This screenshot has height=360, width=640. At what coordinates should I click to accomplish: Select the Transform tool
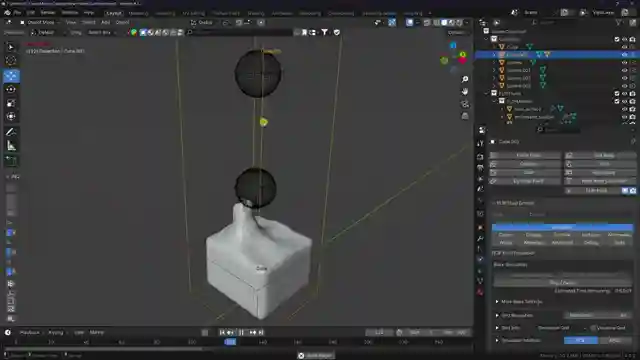tap(11, 117)
